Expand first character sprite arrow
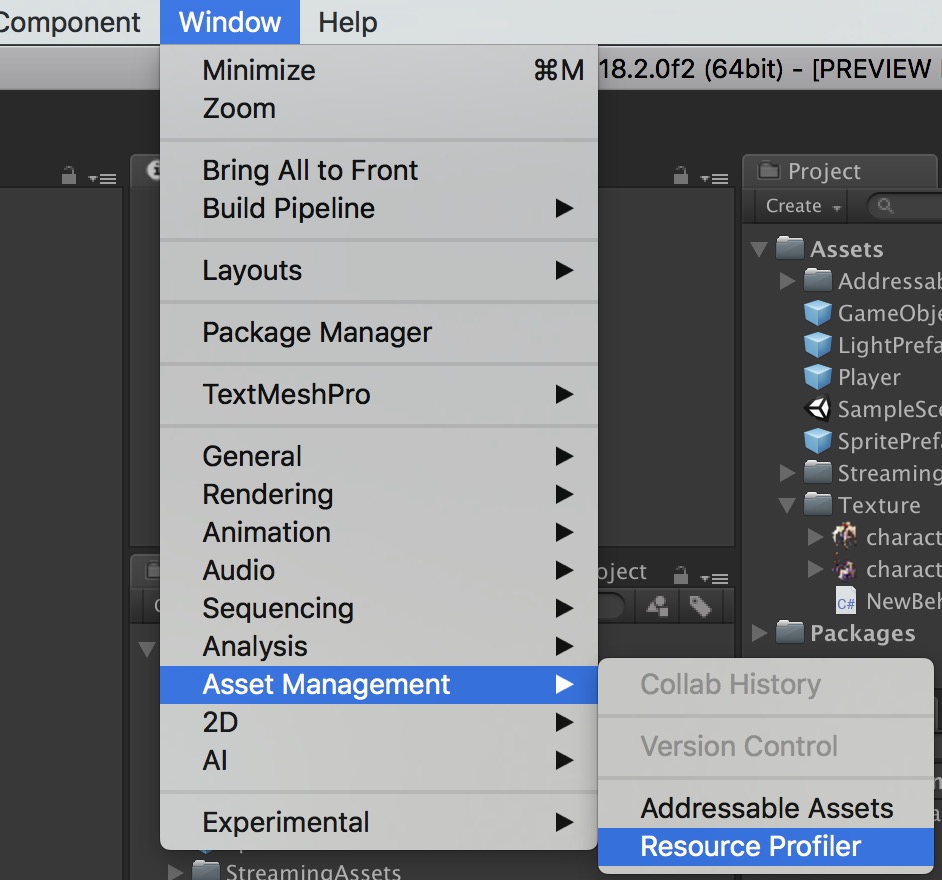Viewport: 942px width, 880px height. tap(815, 536)
